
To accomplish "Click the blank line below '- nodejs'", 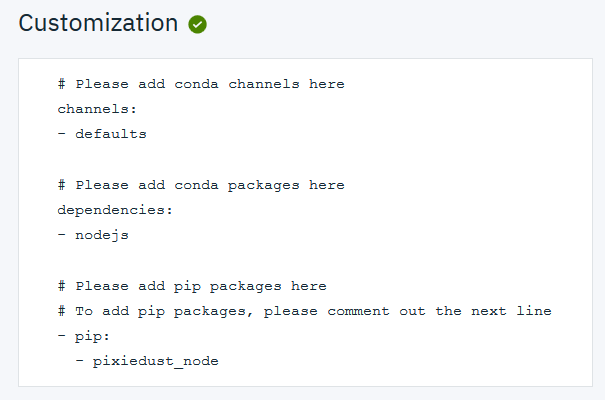I will coord(200,260).
